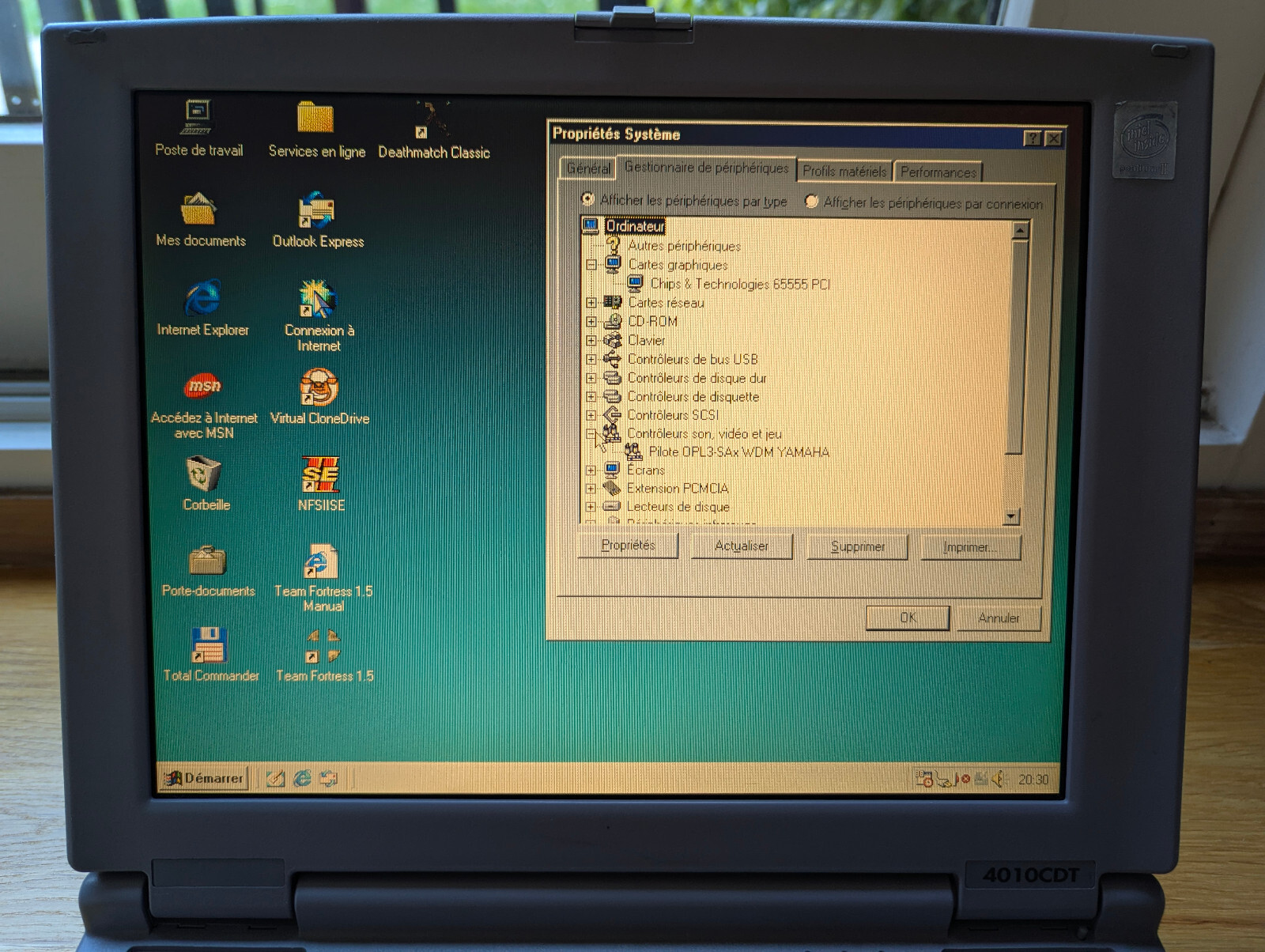Launch the Outlook Express desktop icon

[316, 210]
